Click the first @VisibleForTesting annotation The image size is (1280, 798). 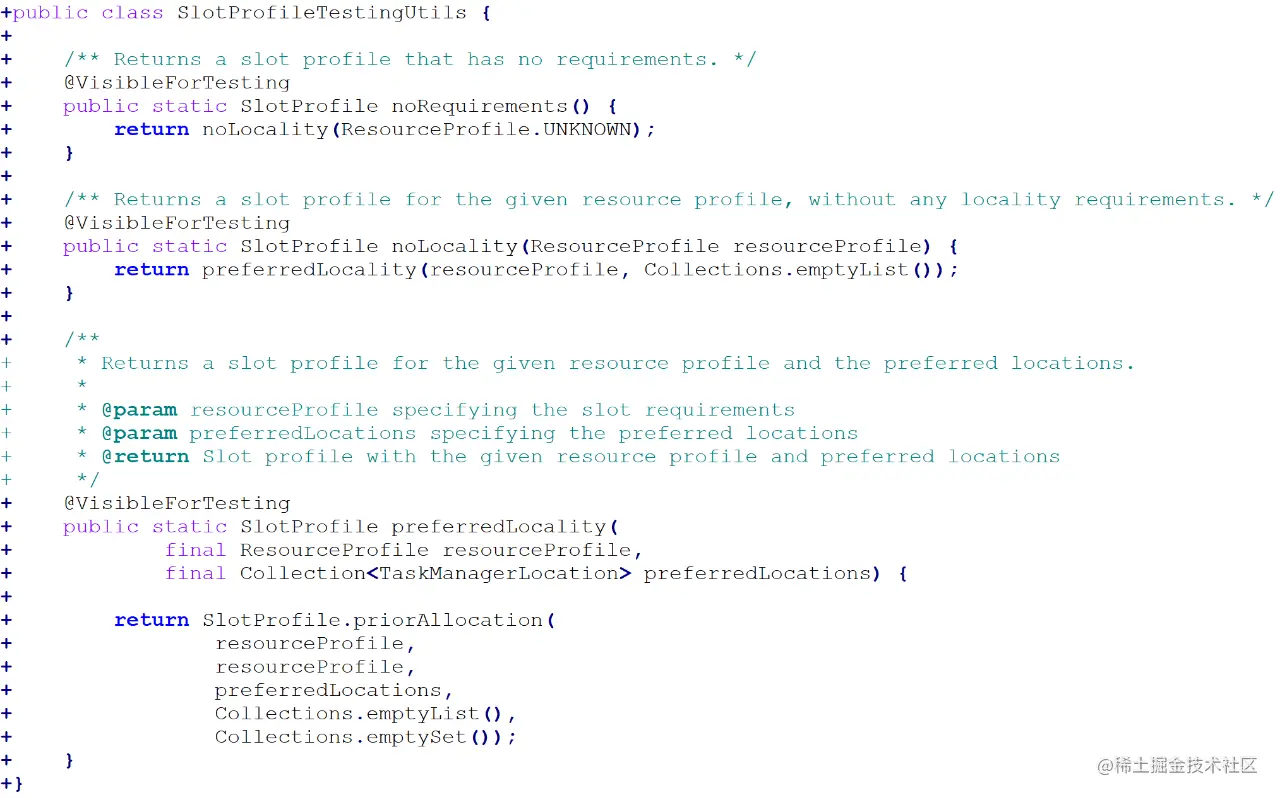point(177,83)
